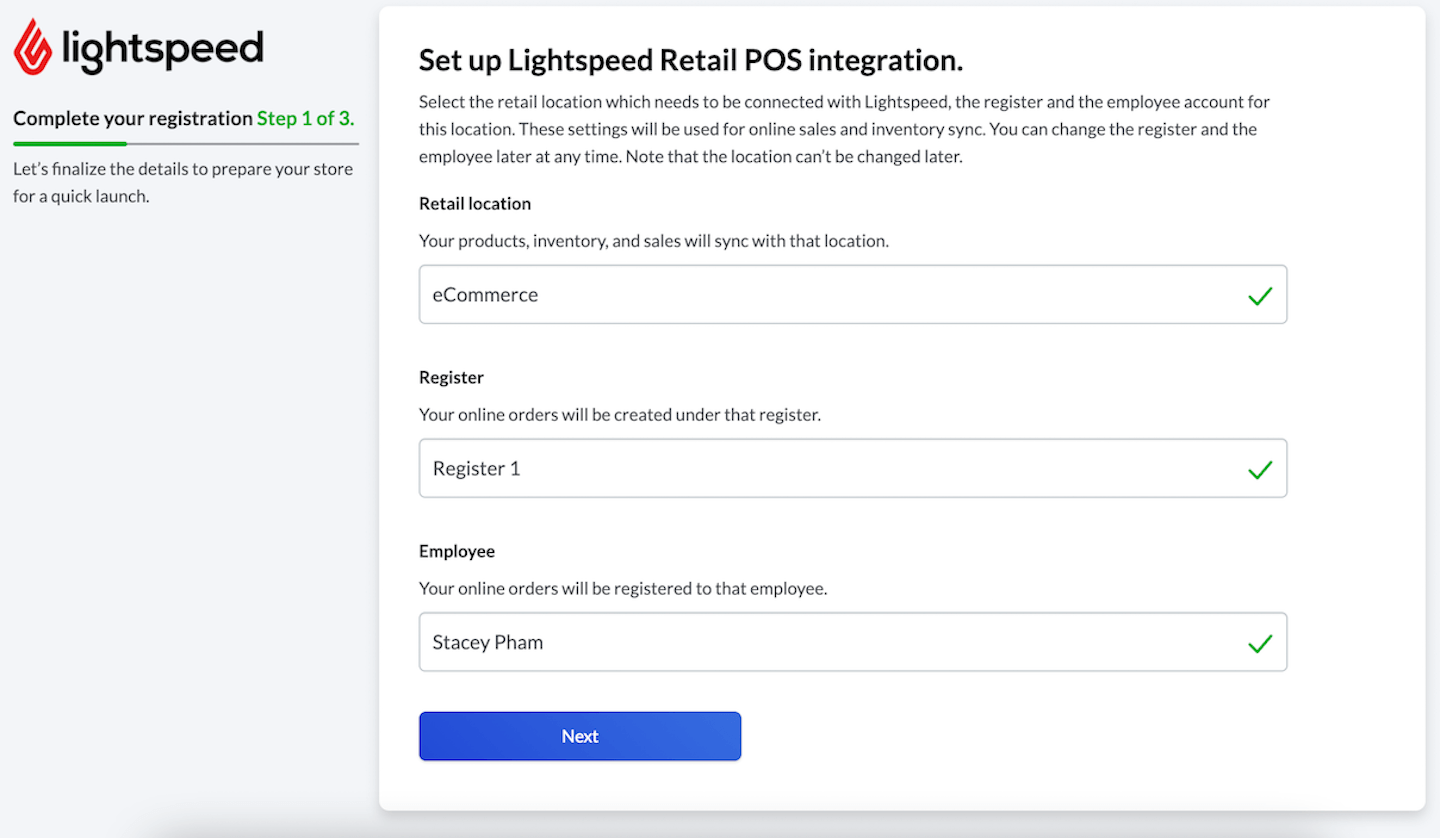The width and height of the screenshot is (1440, 838).
Task: Click the 'Complete your registration' heading
Action: (133, 118)
